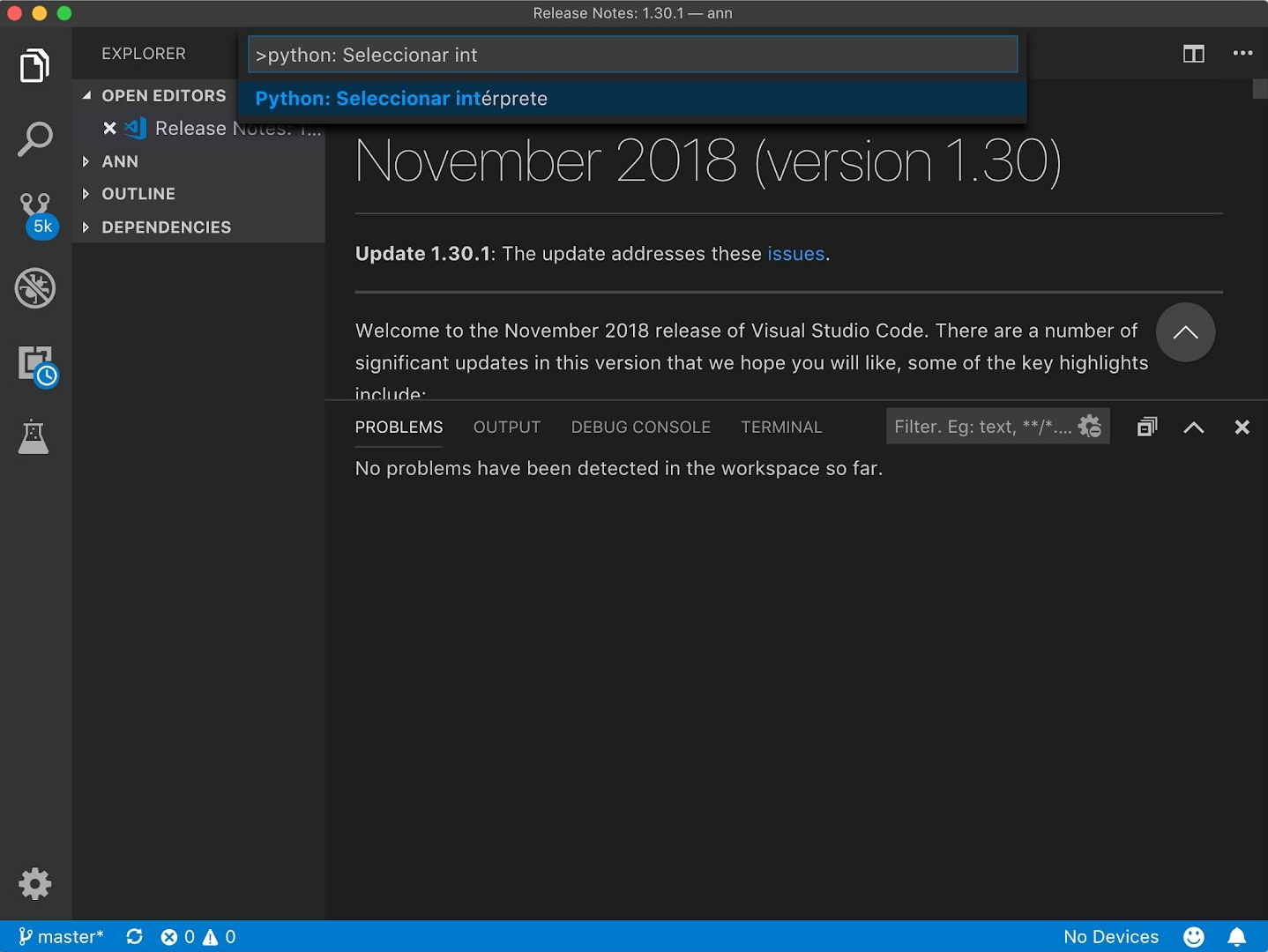Click the master* branch indicator
The width and height of the screenshot is (1268, 952).
click(61, 937)
